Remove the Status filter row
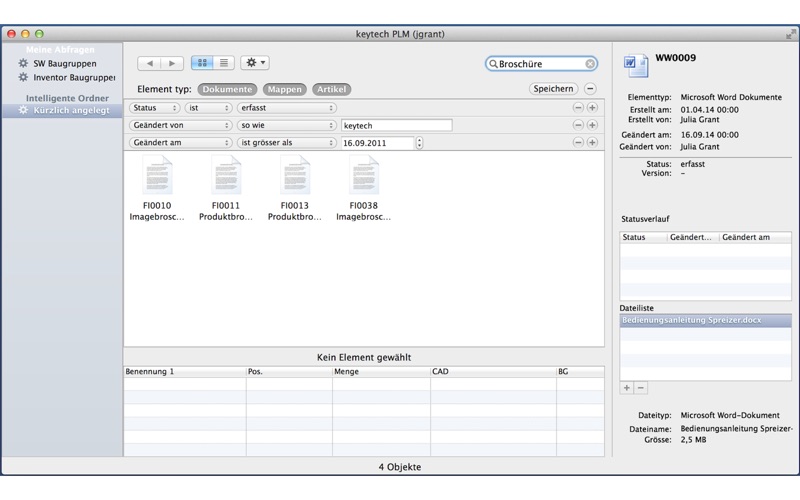Screen dimensions: 800x500 click(x=578, y=108)
